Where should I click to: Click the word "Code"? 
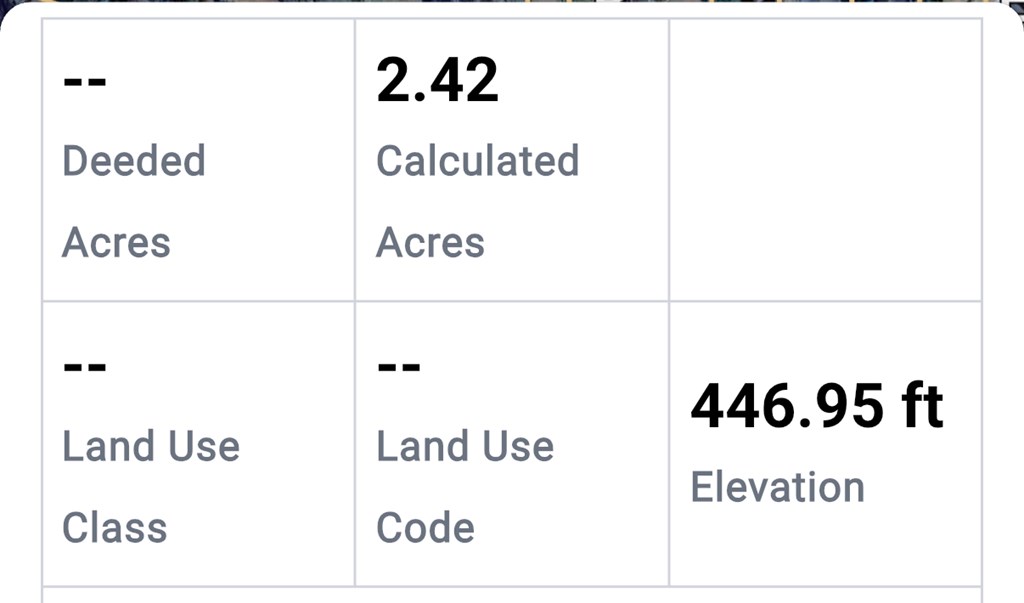click(425, 527)
